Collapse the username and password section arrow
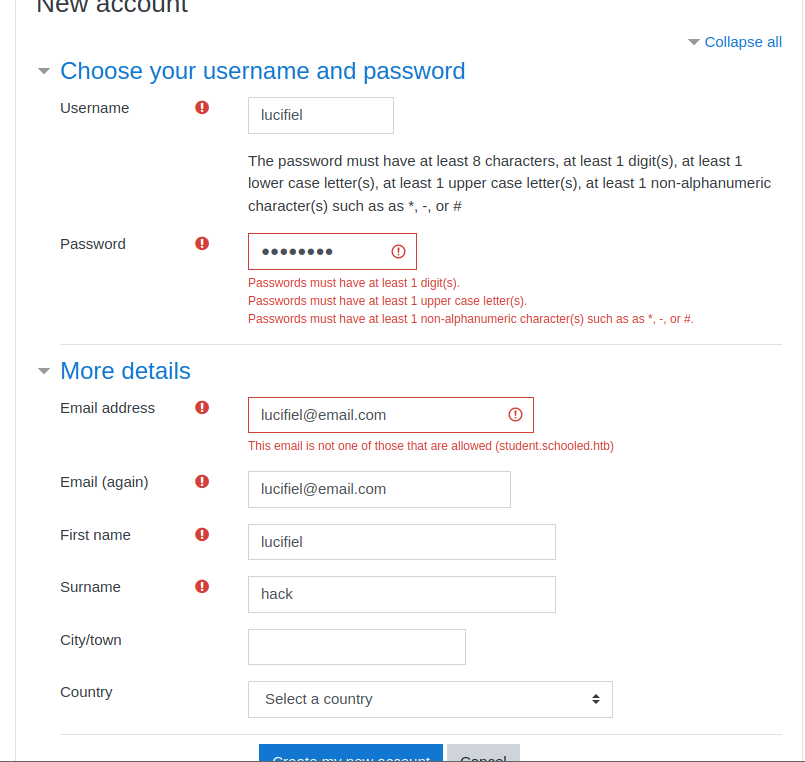The width and height of the screenshot is (805, 762). click(x=44, y=71)
